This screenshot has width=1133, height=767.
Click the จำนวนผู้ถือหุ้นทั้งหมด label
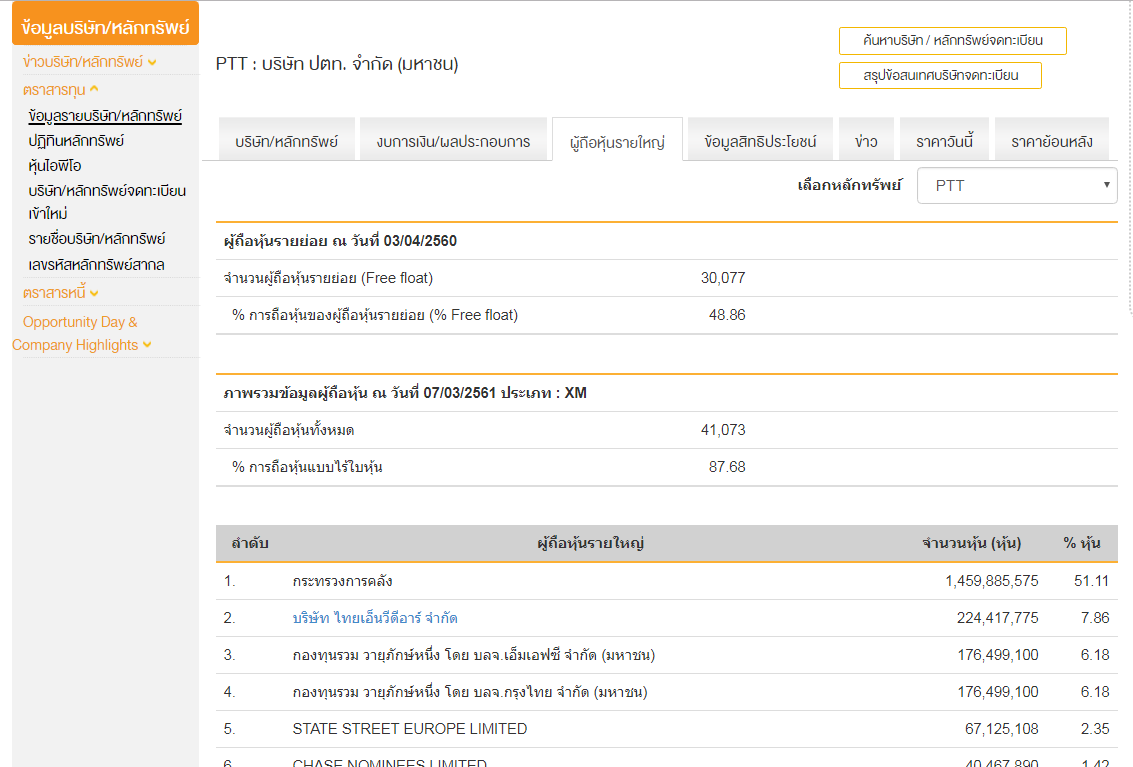click(289, 430)
